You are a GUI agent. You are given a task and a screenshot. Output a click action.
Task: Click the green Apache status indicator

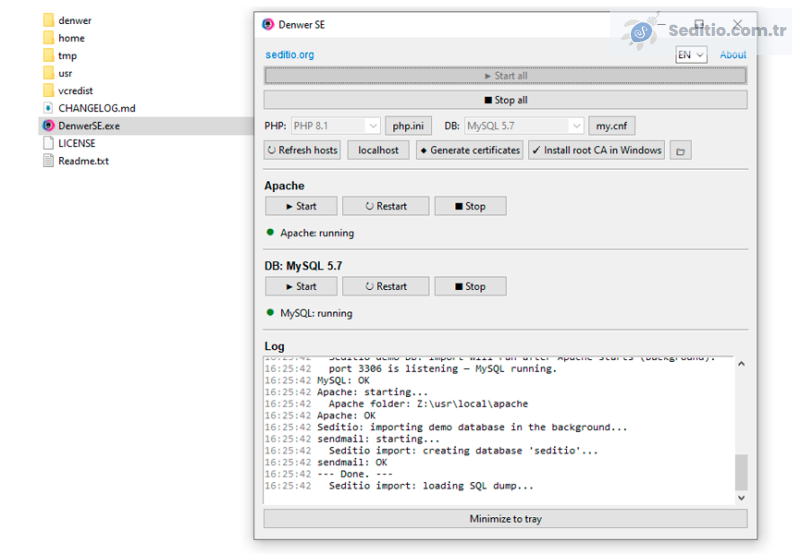coord(270,233)
